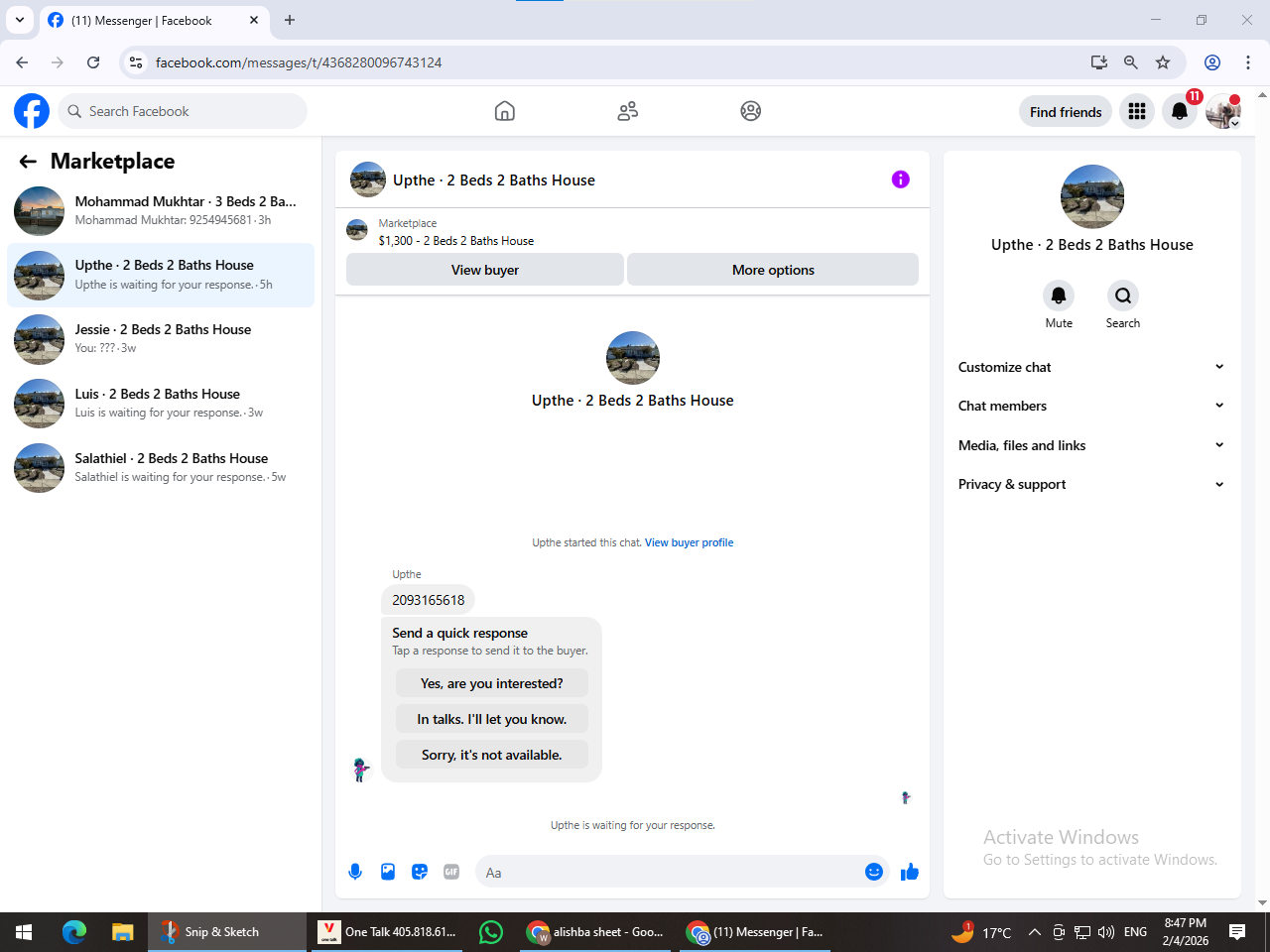Expand Media, files and links section

click(x=1091, y=445)
